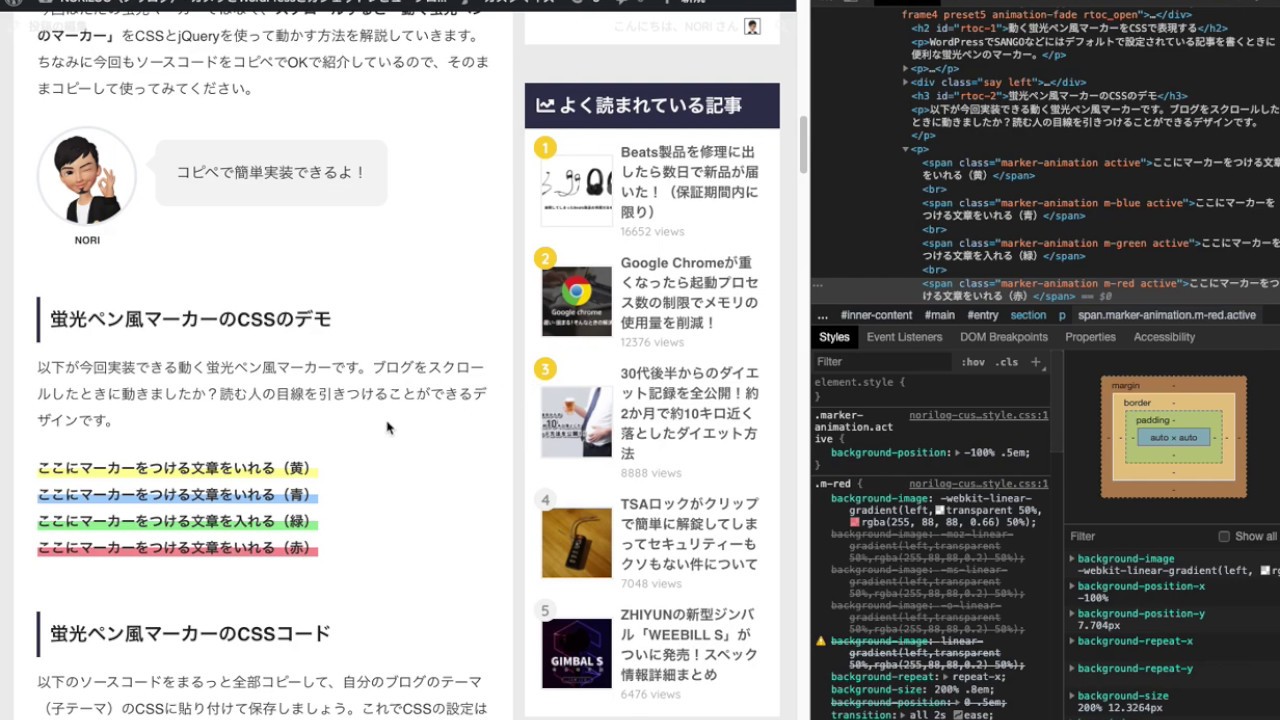
Task: Open the diet record article thumbnail
Action: pos(577,421)
